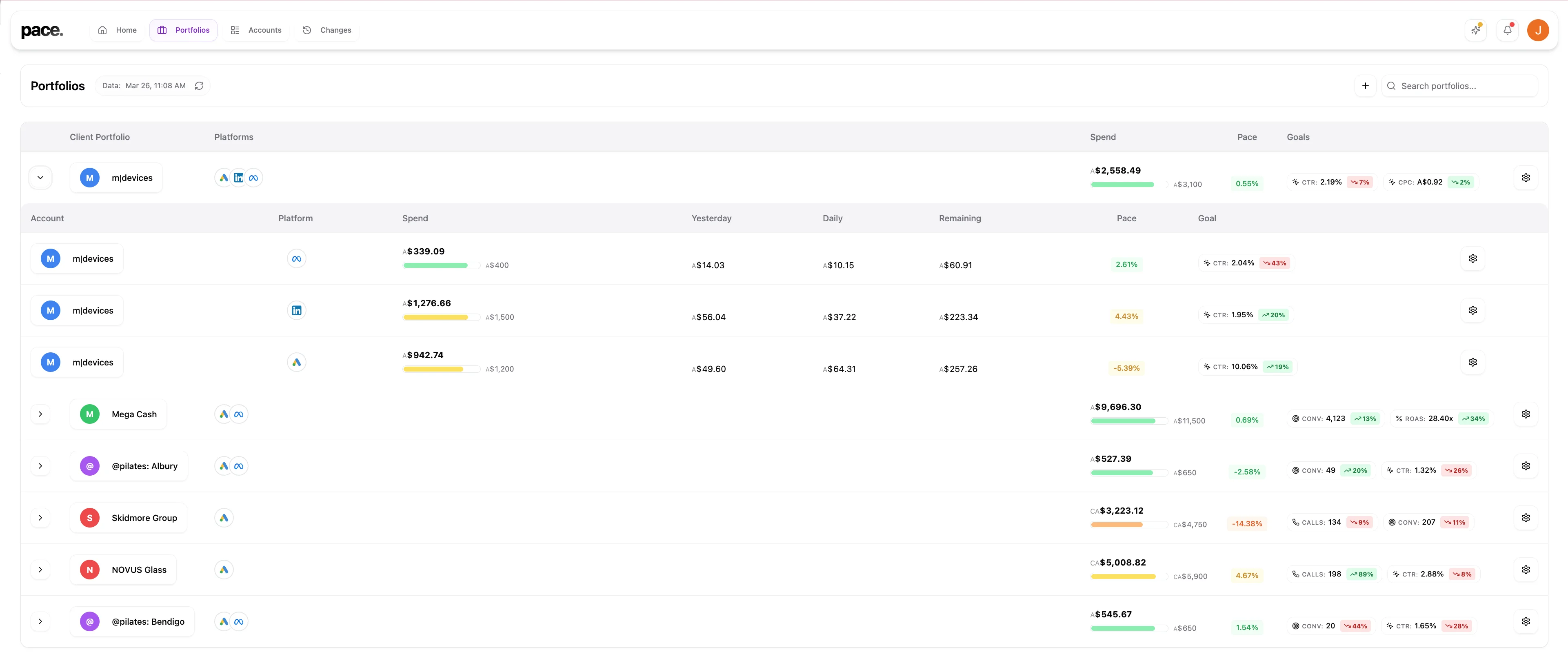Open the @pilates: Bendigo name button
The image size is (1568, 659).
tap(132, 621)
